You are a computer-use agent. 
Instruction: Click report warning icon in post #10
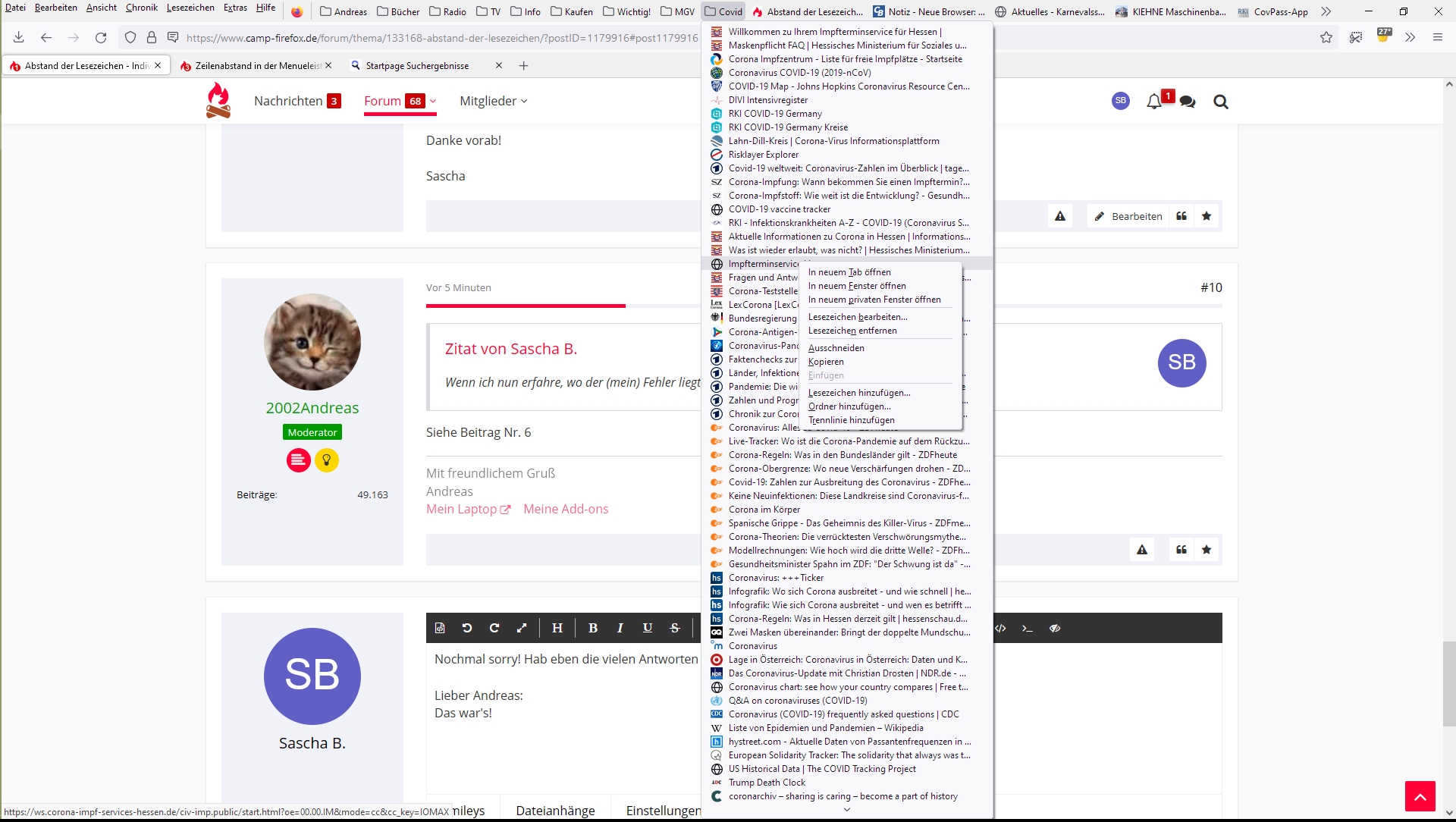pos(1142,550)
